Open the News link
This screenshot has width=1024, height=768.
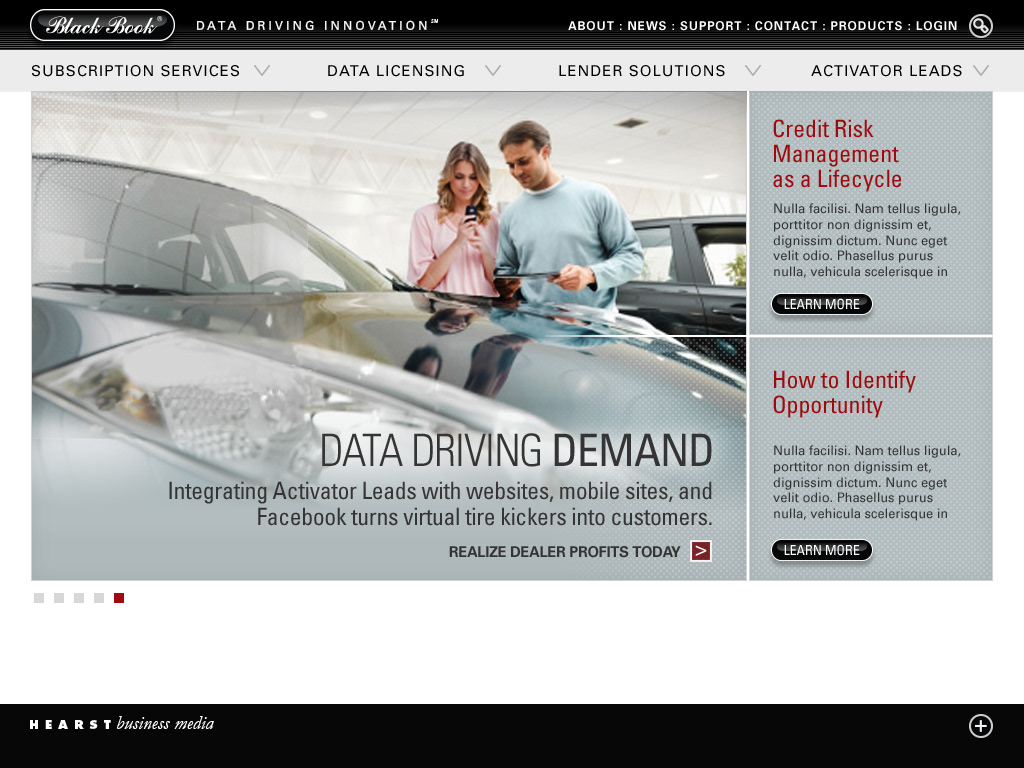[647, 26]
